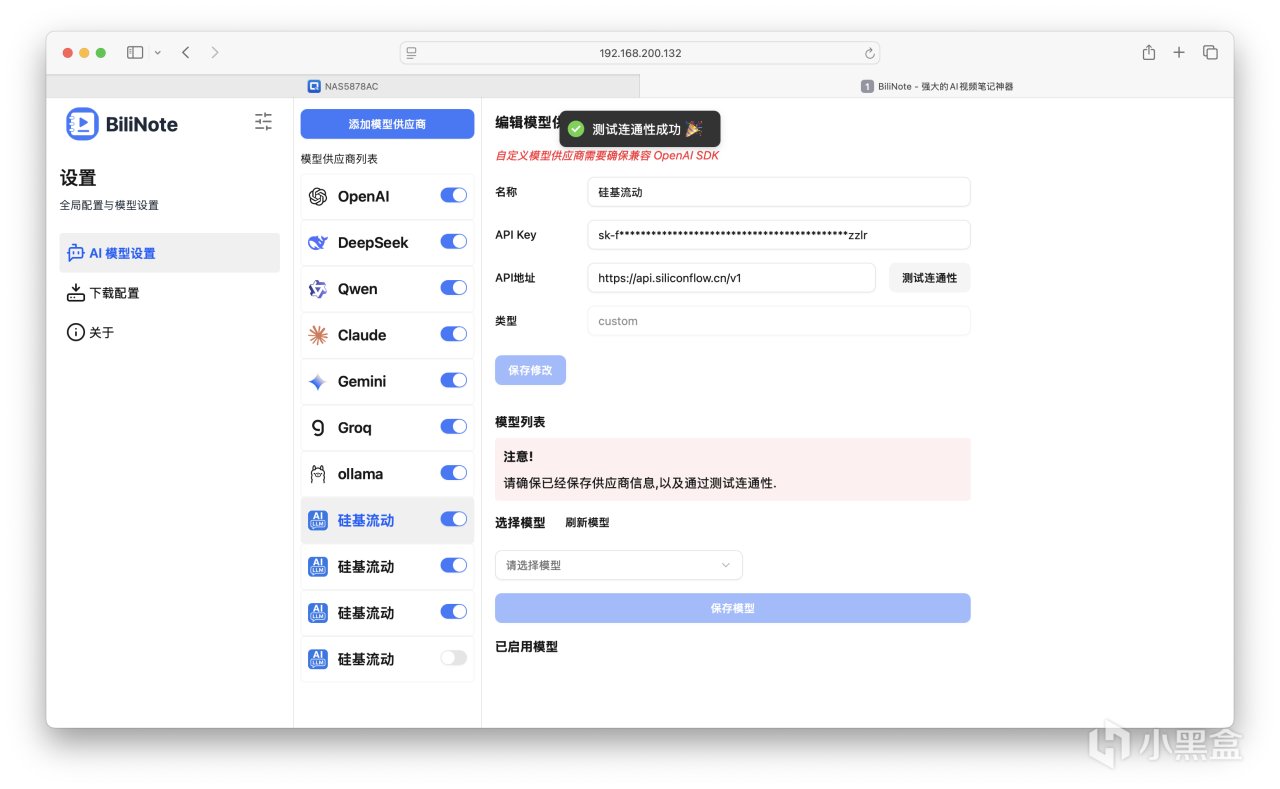Select the BiliNote browser tab
1280x789 pixels.
[x=937, y=86]
